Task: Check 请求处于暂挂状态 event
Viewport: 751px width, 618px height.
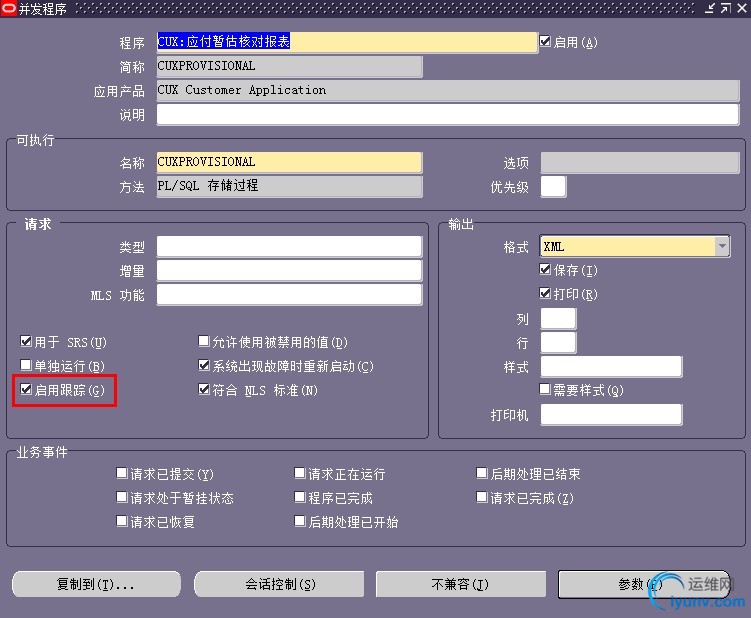Action: [122, 497]
